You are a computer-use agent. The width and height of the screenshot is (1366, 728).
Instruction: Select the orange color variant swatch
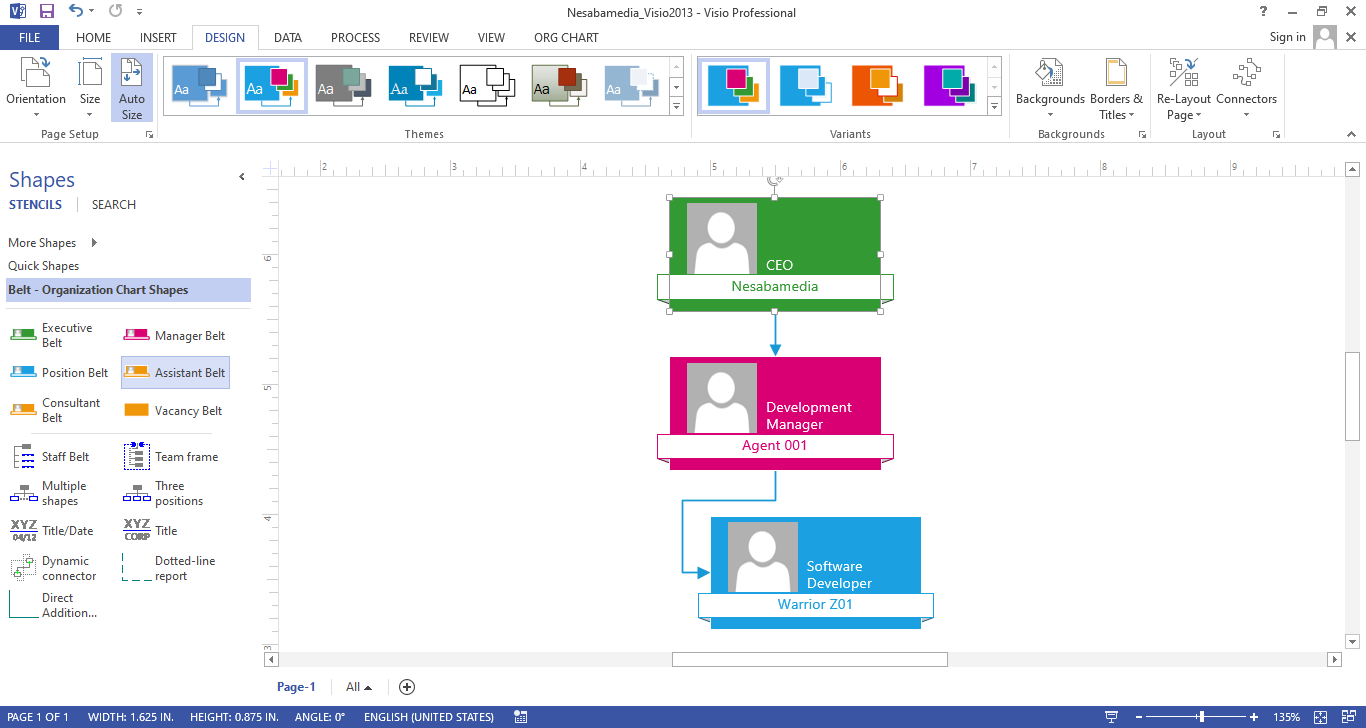pyautogui.click(x=877, y=85)
